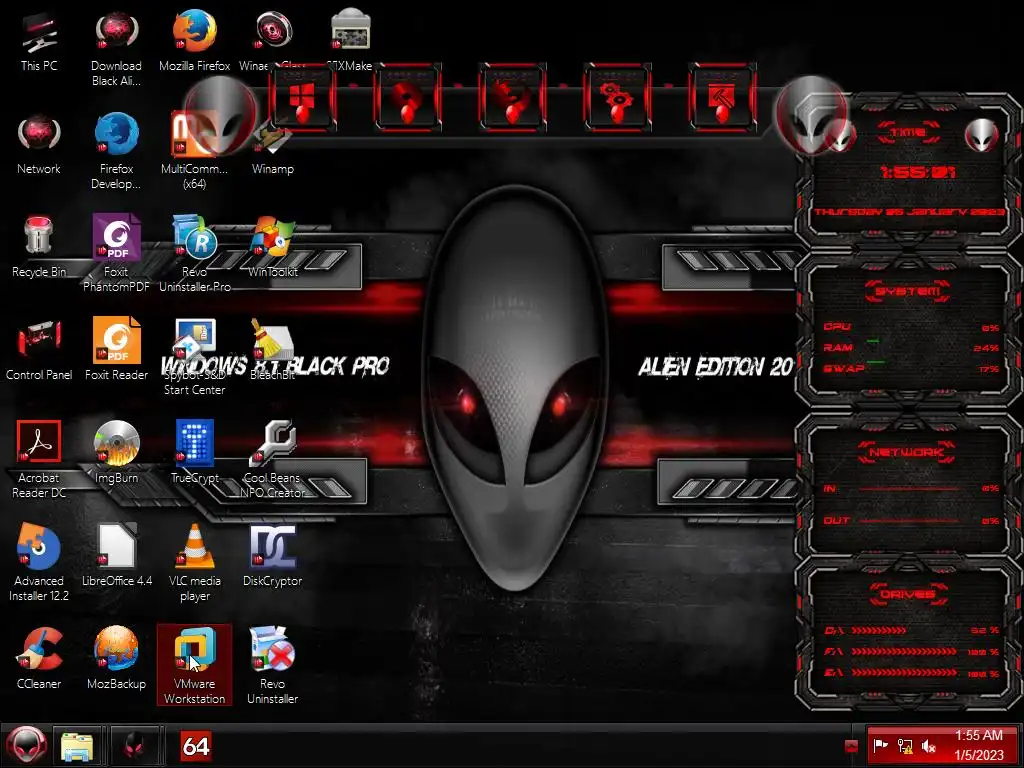Open Control Panel from the desktop
The width and height of the screenshot is (1024, 768).
tap(39, 349)
